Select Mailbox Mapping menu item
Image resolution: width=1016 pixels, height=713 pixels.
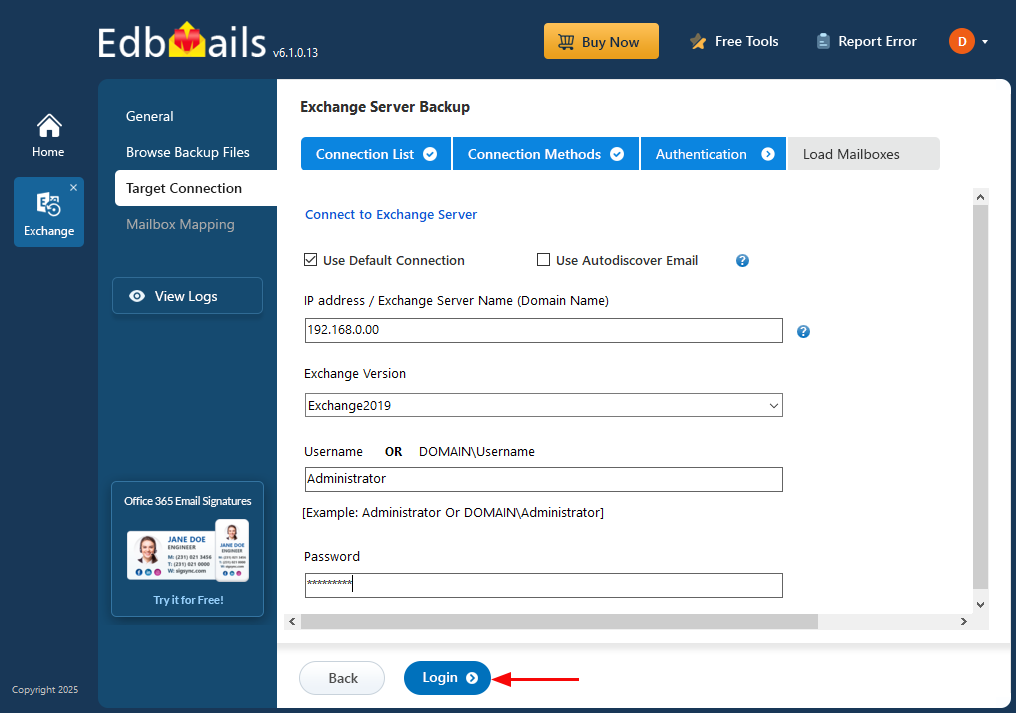point(180,224)
